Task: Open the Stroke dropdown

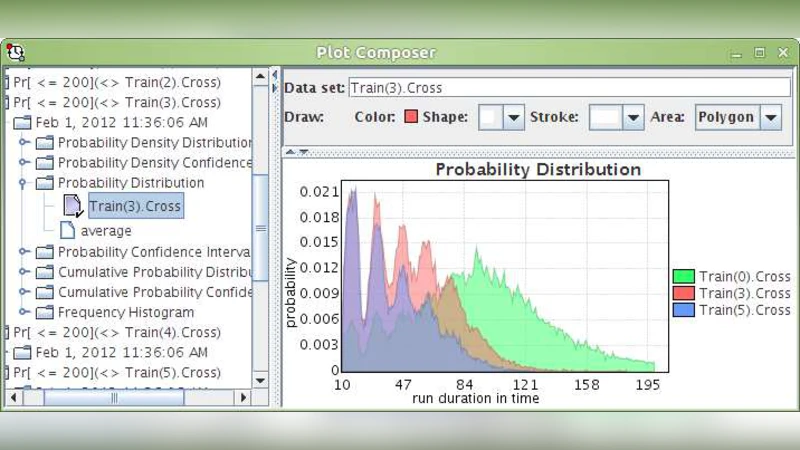Action: (632, 117)
